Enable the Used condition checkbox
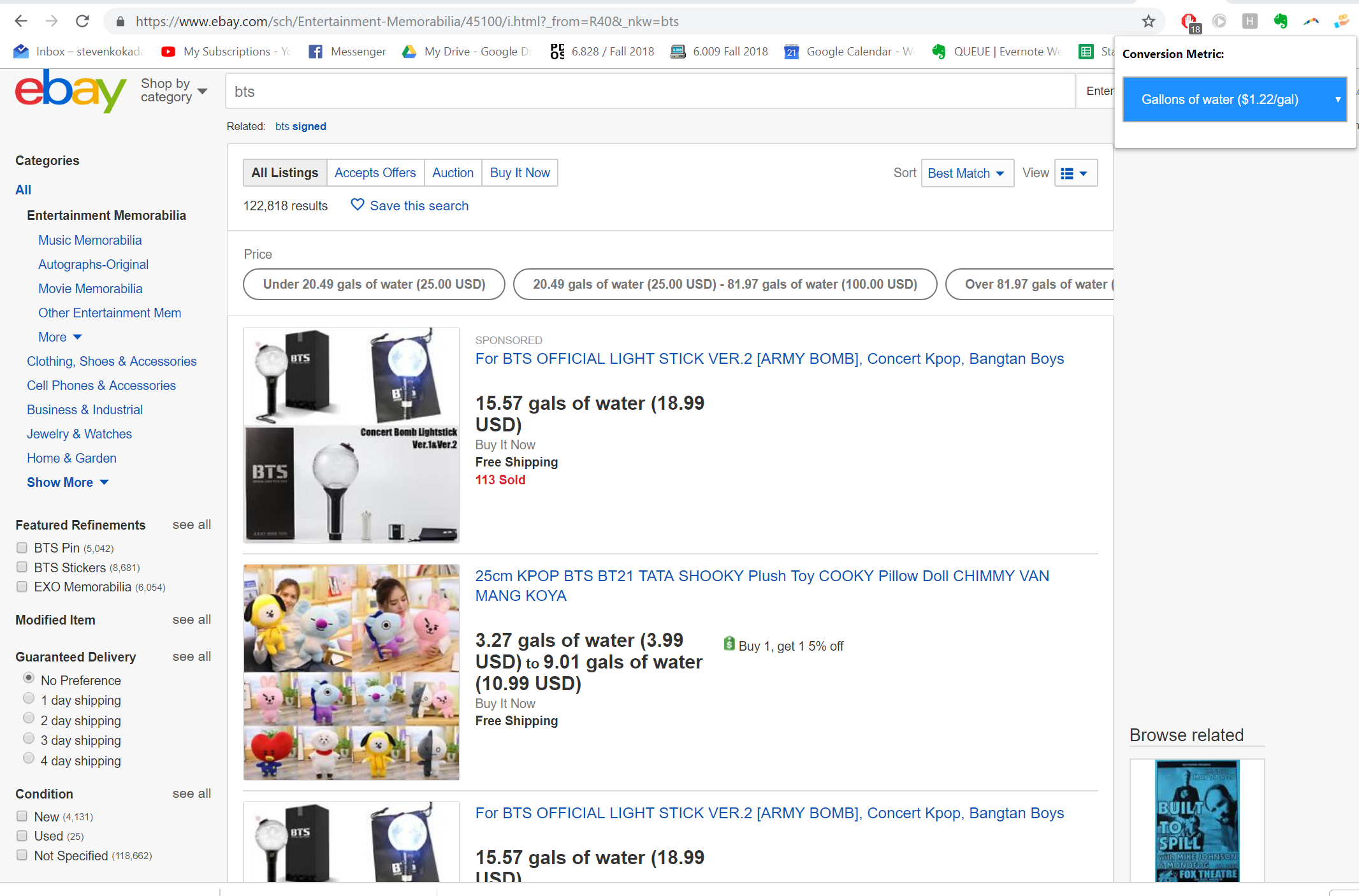Viewport: 1359px width, 896px height. click(22, 835)
